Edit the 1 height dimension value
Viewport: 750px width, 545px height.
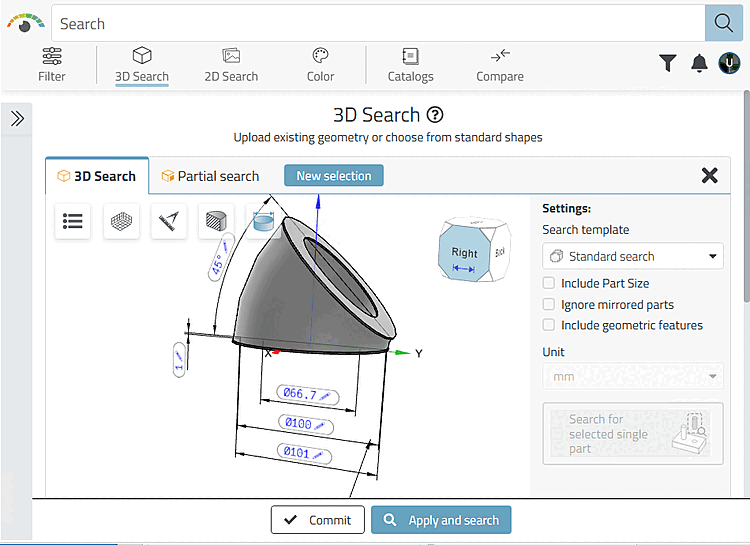click(x=179, y=360)
